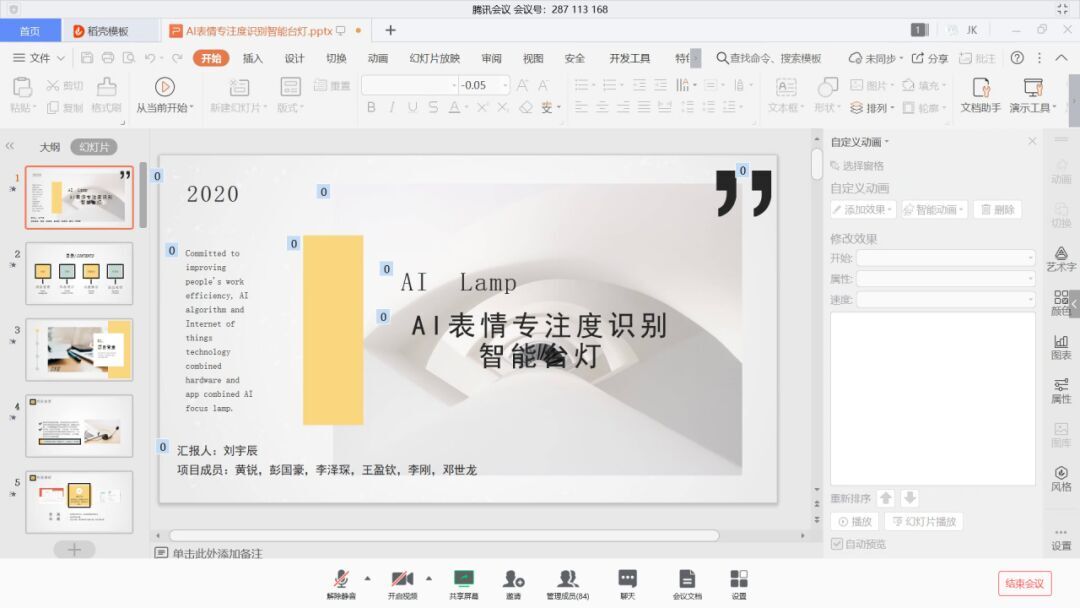Expand the font size dropdown showing -0.05
The width and height of the screenshot is (1080, 608).
505,86
